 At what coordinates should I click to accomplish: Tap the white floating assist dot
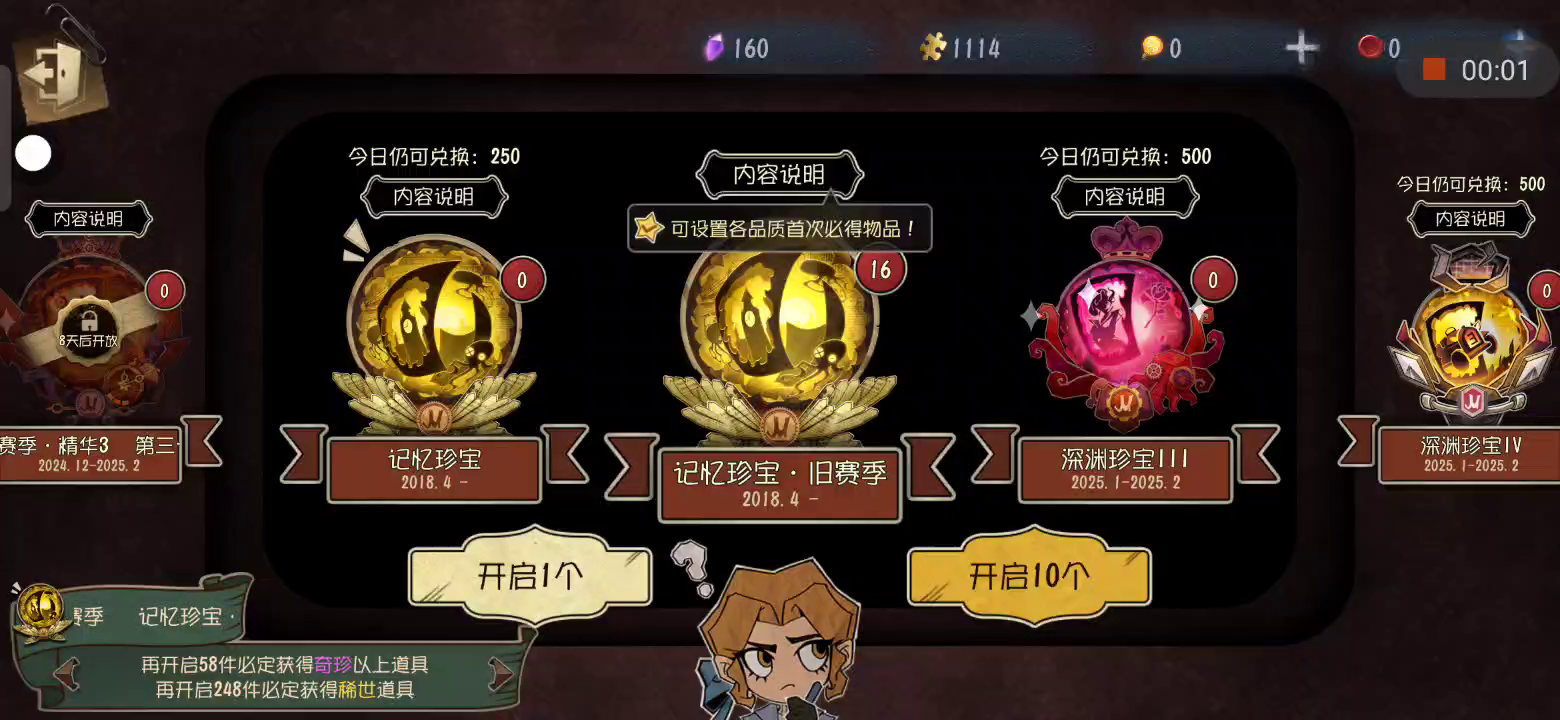33,153
